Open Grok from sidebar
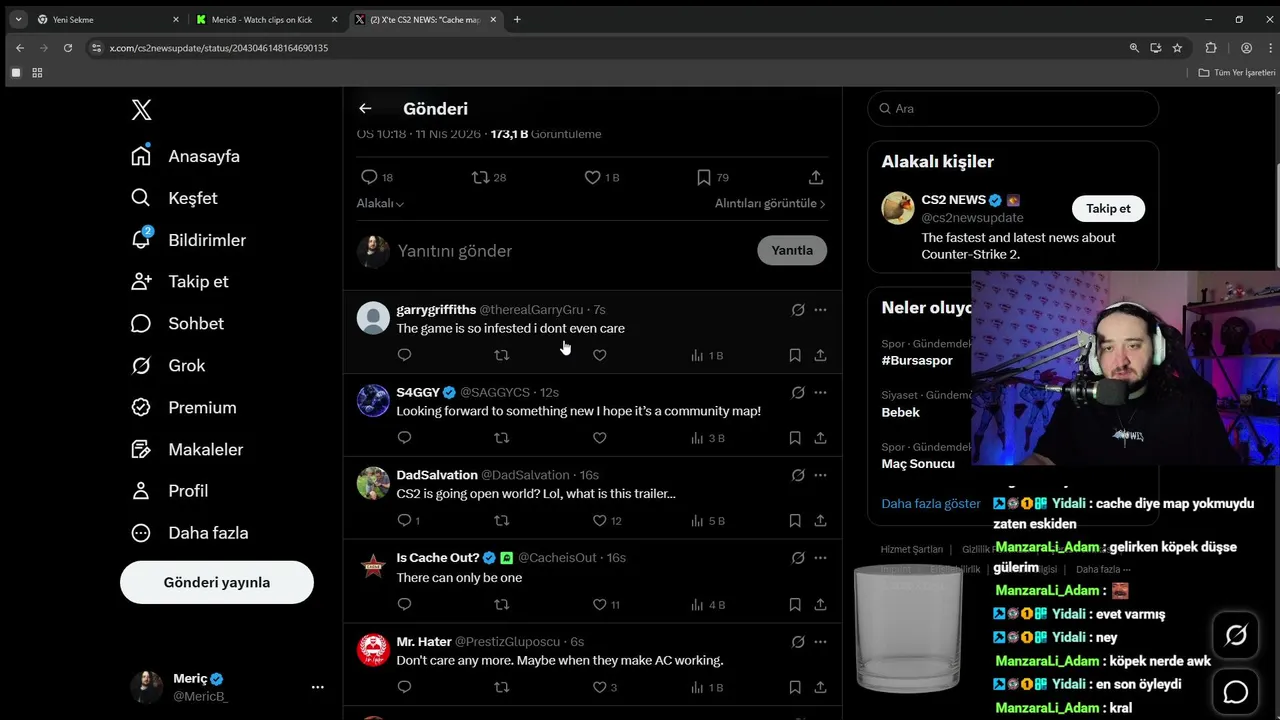This screenshot has width=1280, height=720. click(x=168, y=365)
